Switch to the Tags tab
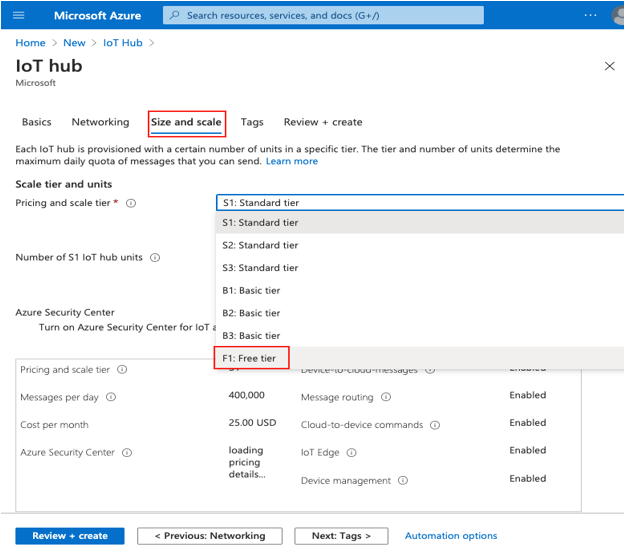The image size is (624, 552). (252, 122)
